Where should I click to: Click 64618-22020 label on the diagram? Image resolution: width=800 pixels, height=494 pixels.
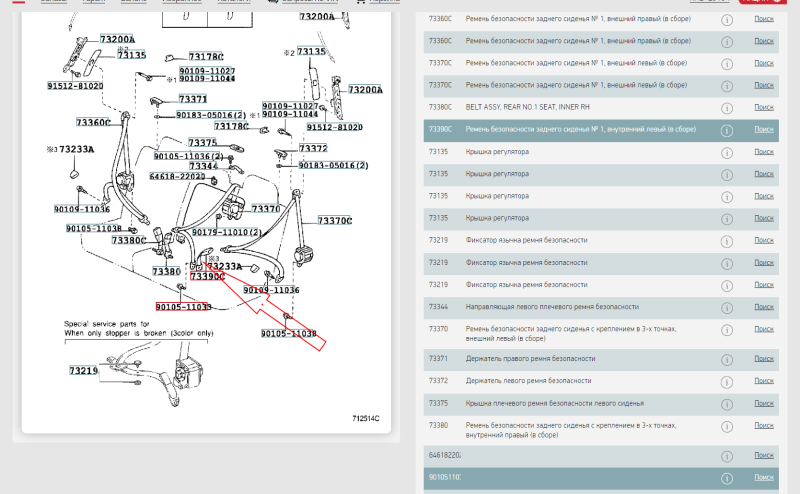click(x=177, y=176)
